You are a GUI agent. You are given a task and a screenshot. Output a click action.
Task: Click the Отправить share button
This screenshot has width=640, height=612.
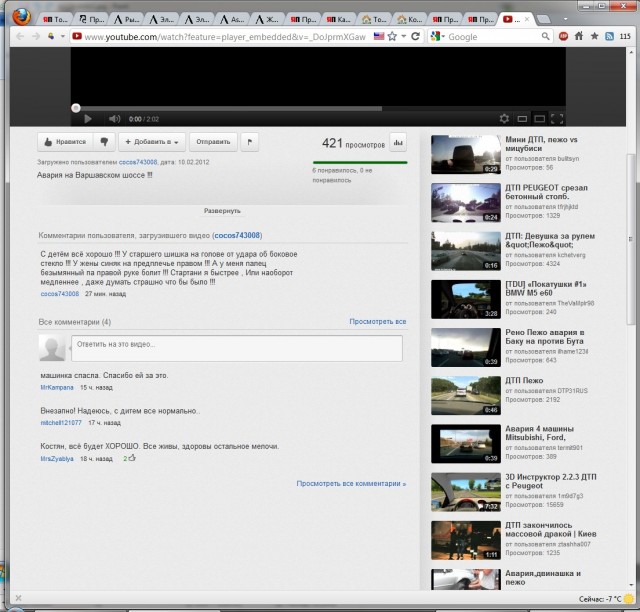[213, 142]
